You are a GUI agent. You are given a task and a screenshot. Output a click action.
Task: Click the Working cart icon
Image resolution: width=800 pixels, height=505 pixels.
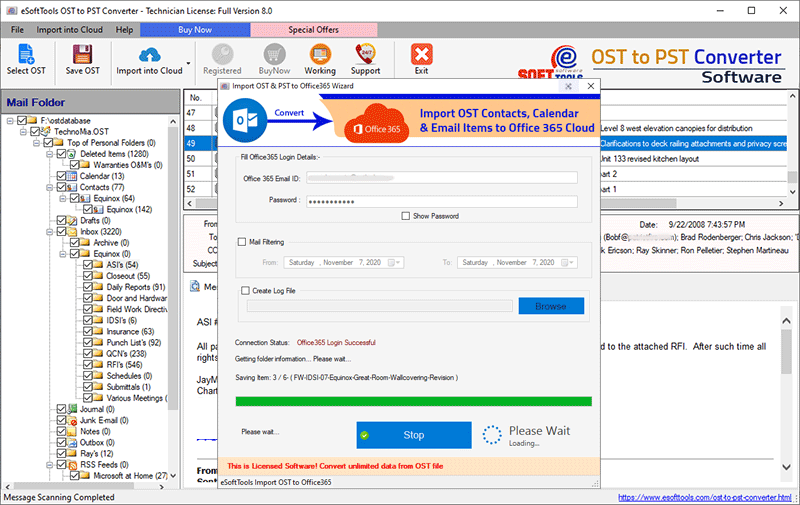pos(320,57)
